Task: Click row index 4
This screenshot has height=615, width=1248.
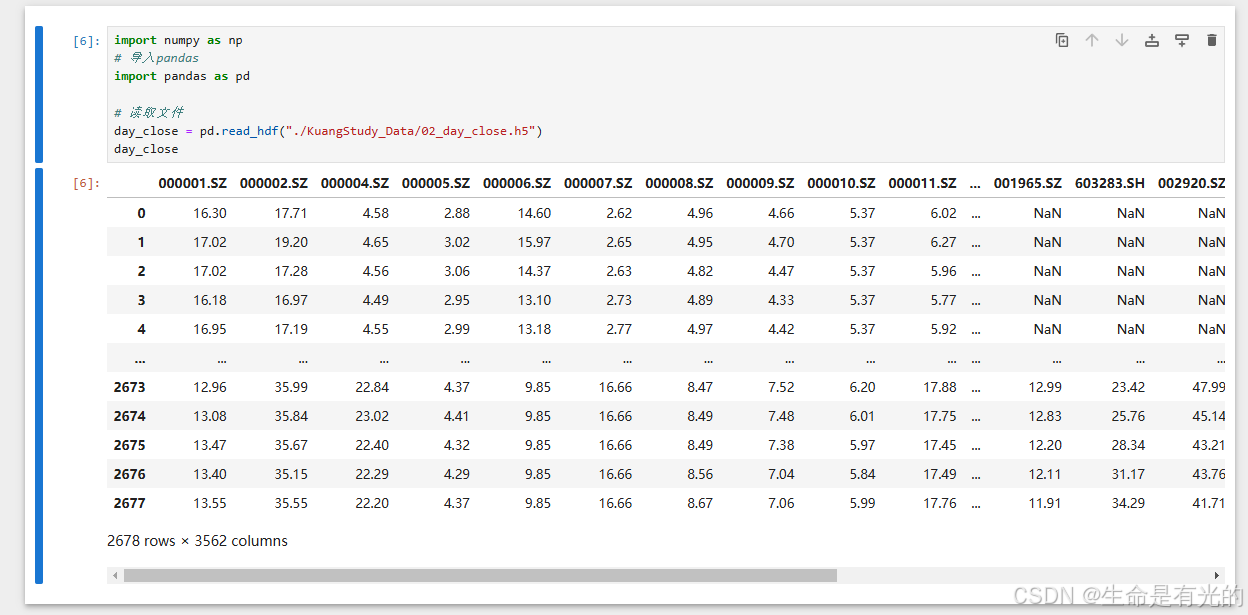Action: pyautogui.click(x=141, y=329)
